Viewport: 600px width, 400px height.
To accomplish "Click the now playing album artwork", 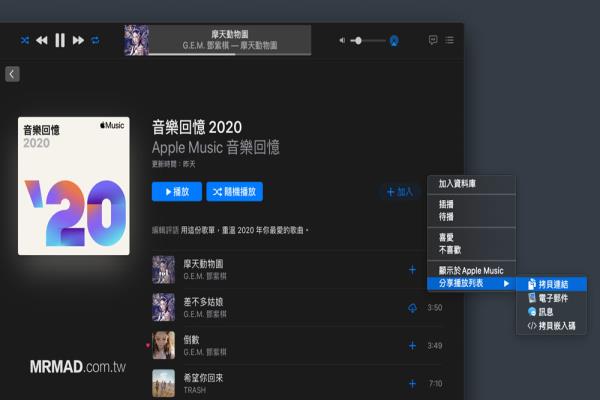I will click(137, 40).
